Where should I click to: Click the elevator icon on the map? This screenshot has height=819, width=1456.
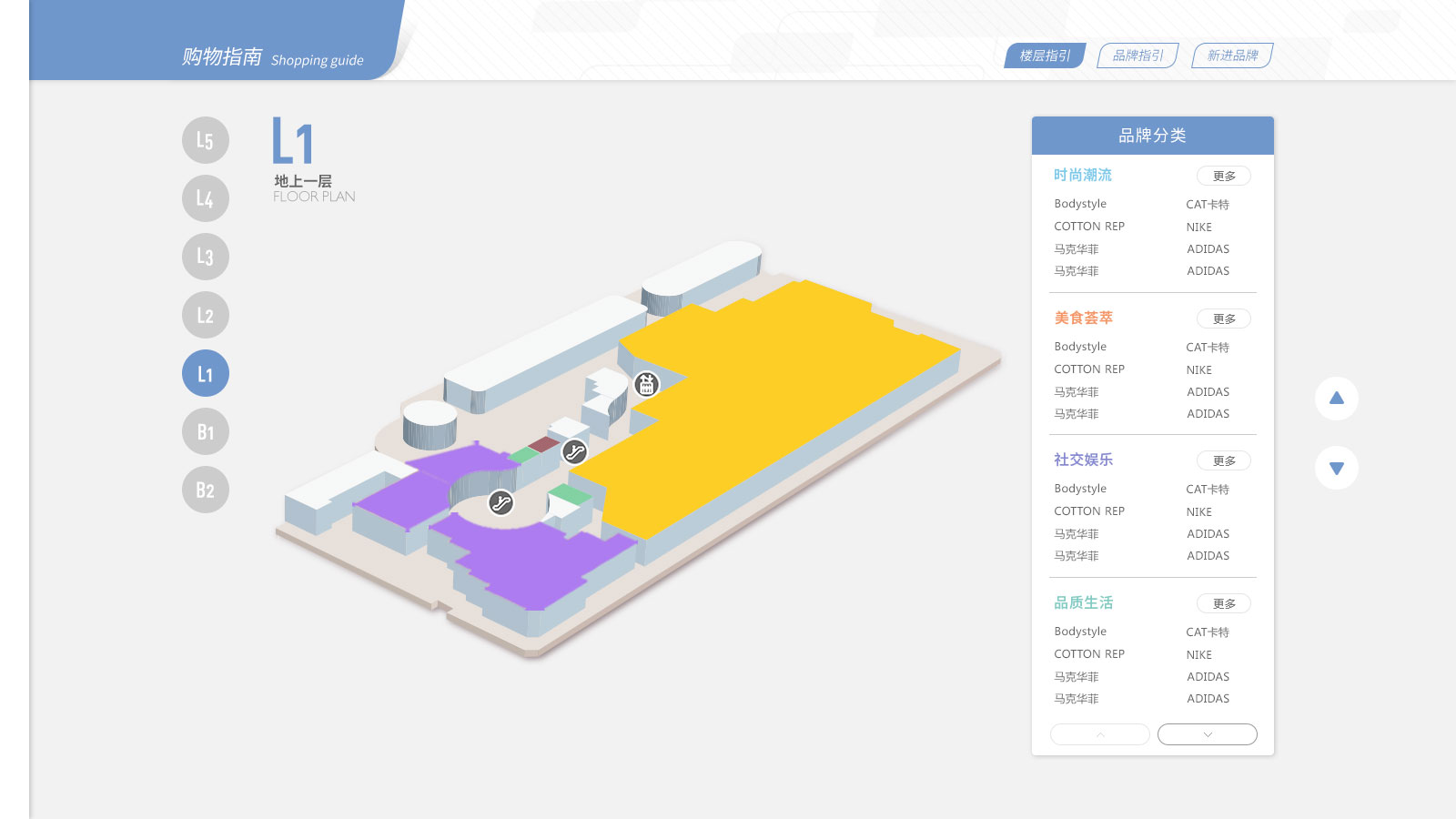[646, 385]
